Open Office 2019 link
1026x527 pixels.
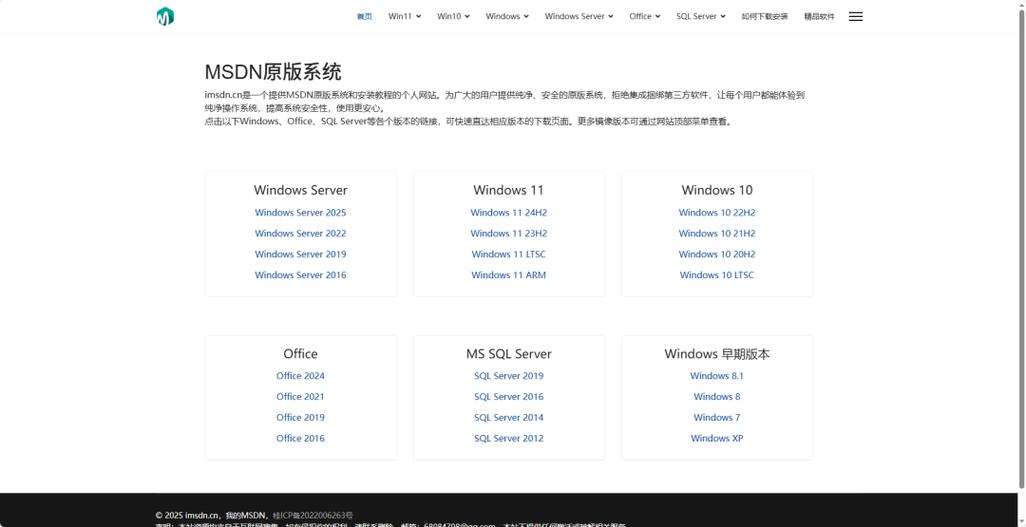(300, 418)
